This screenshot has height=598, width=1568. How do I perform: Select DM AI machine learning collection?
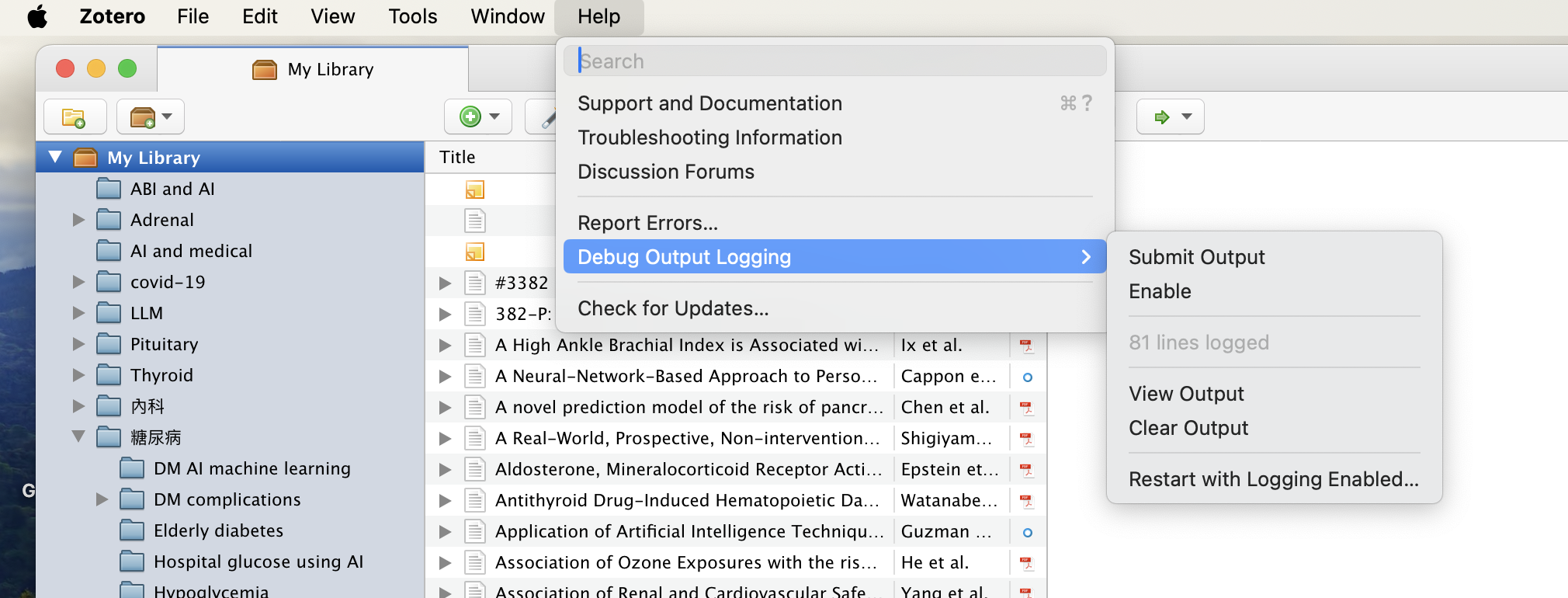(252, 468)
